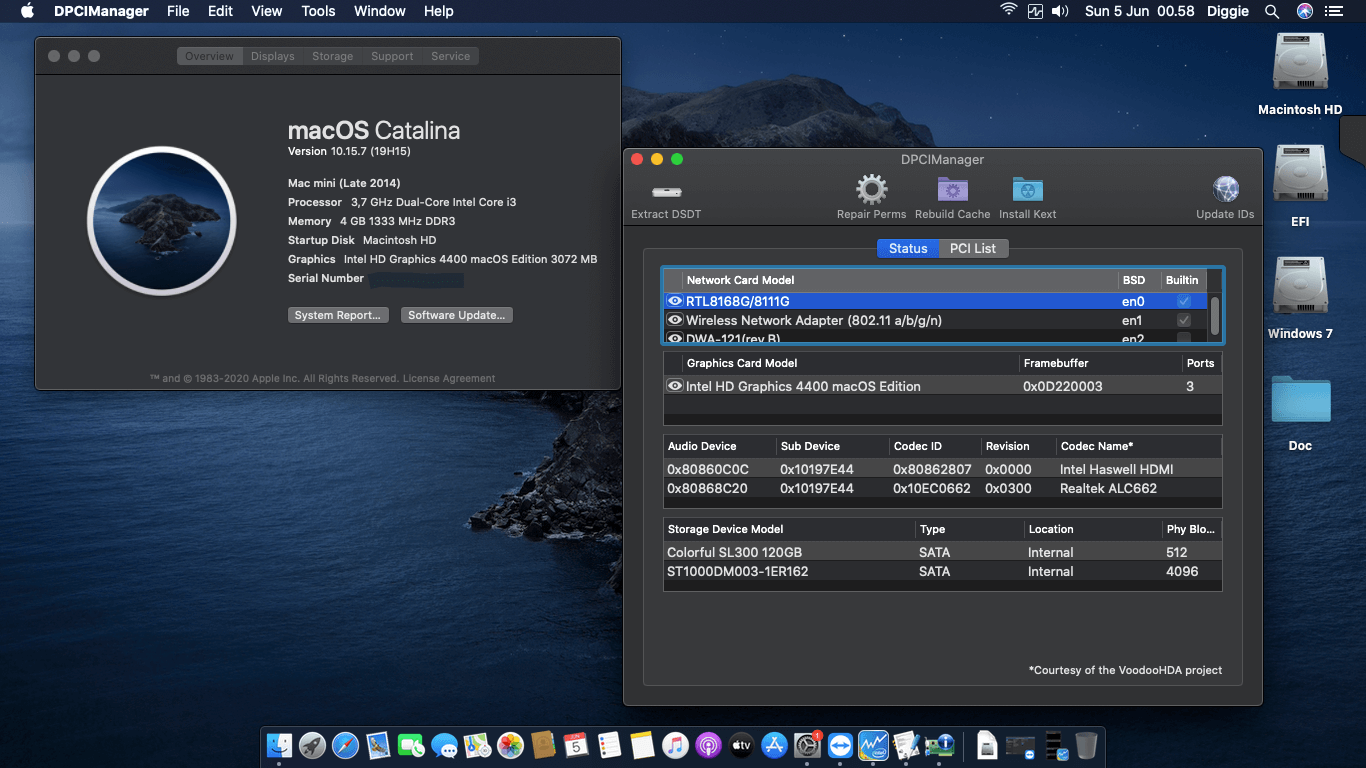This screenshot has height=768, width=1366.
Task: Open the Help menu
Action: pyautogui.click(x=438, y=11)
